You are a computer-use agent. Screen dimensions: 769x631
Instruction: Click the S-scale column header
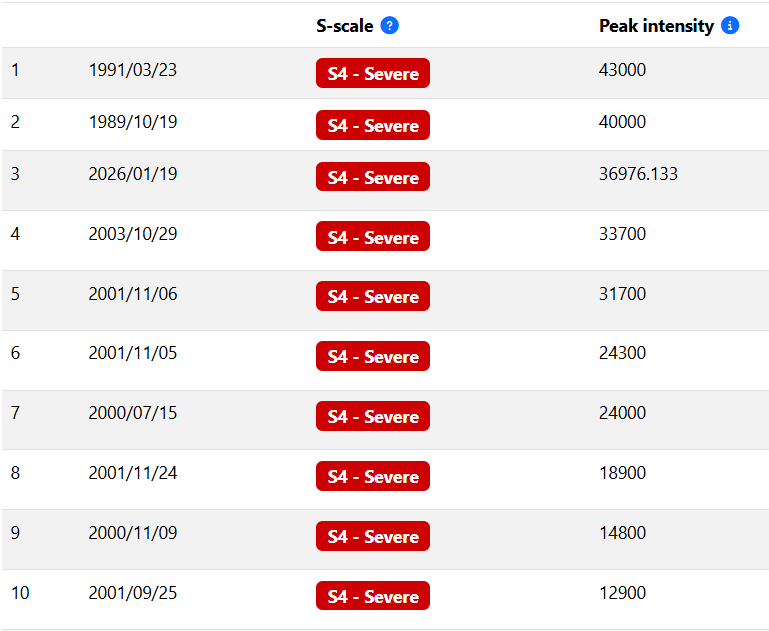[344, 25]
